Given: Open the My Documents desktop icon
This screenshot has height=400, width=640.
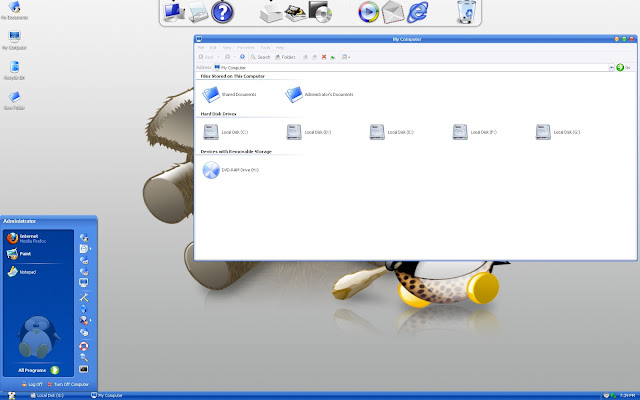Looking at the screenshot, I should point(14,10).
